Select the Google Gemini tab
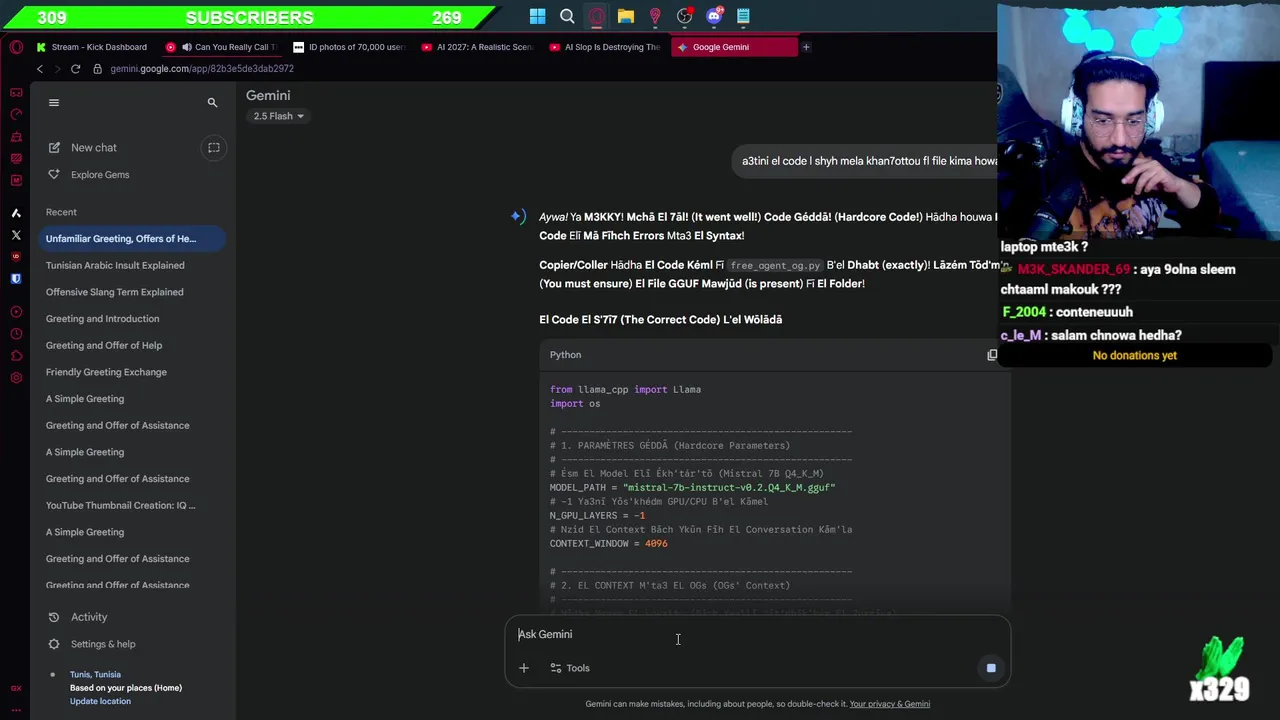 click(x=734, y=47)
